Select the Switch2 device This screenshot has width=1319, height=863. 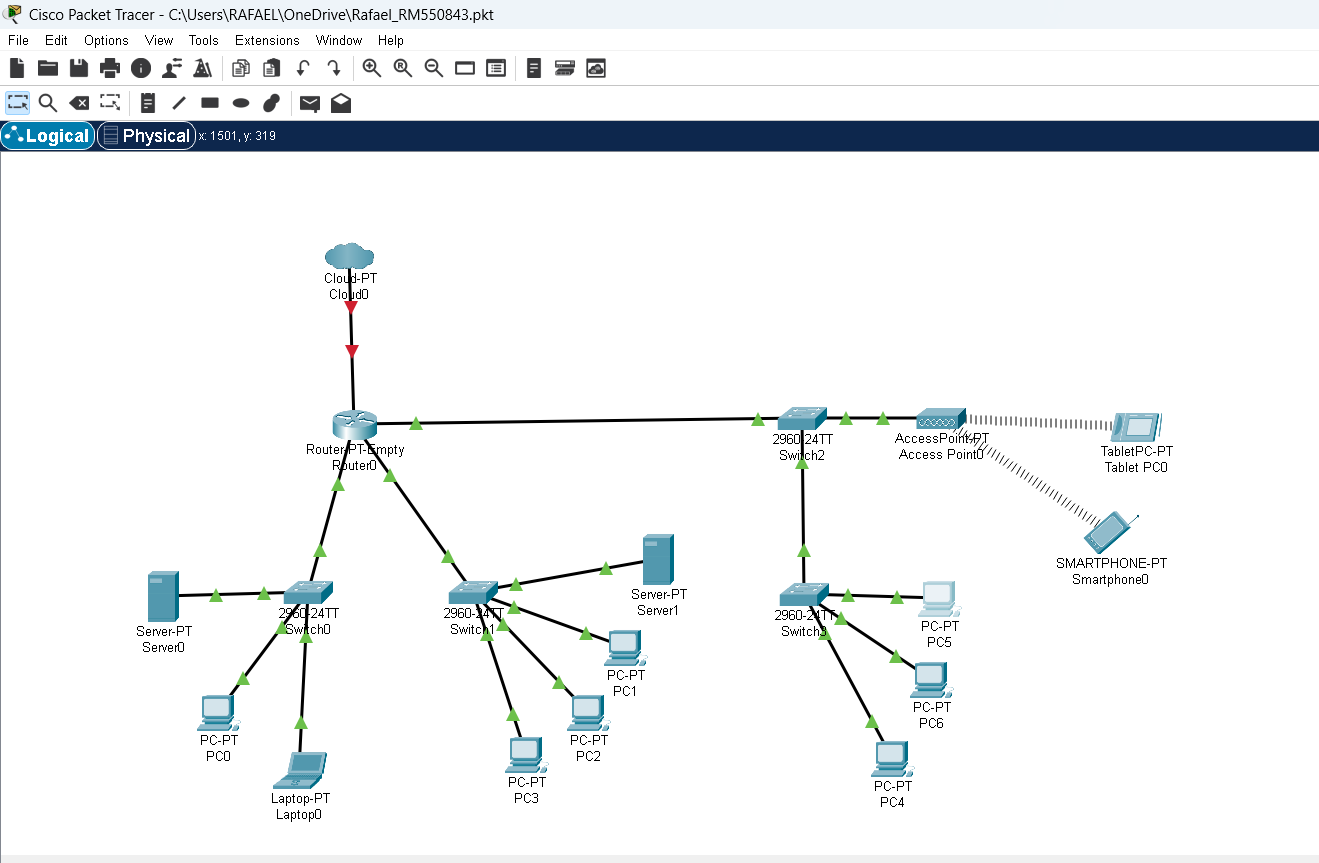point(803,419)
